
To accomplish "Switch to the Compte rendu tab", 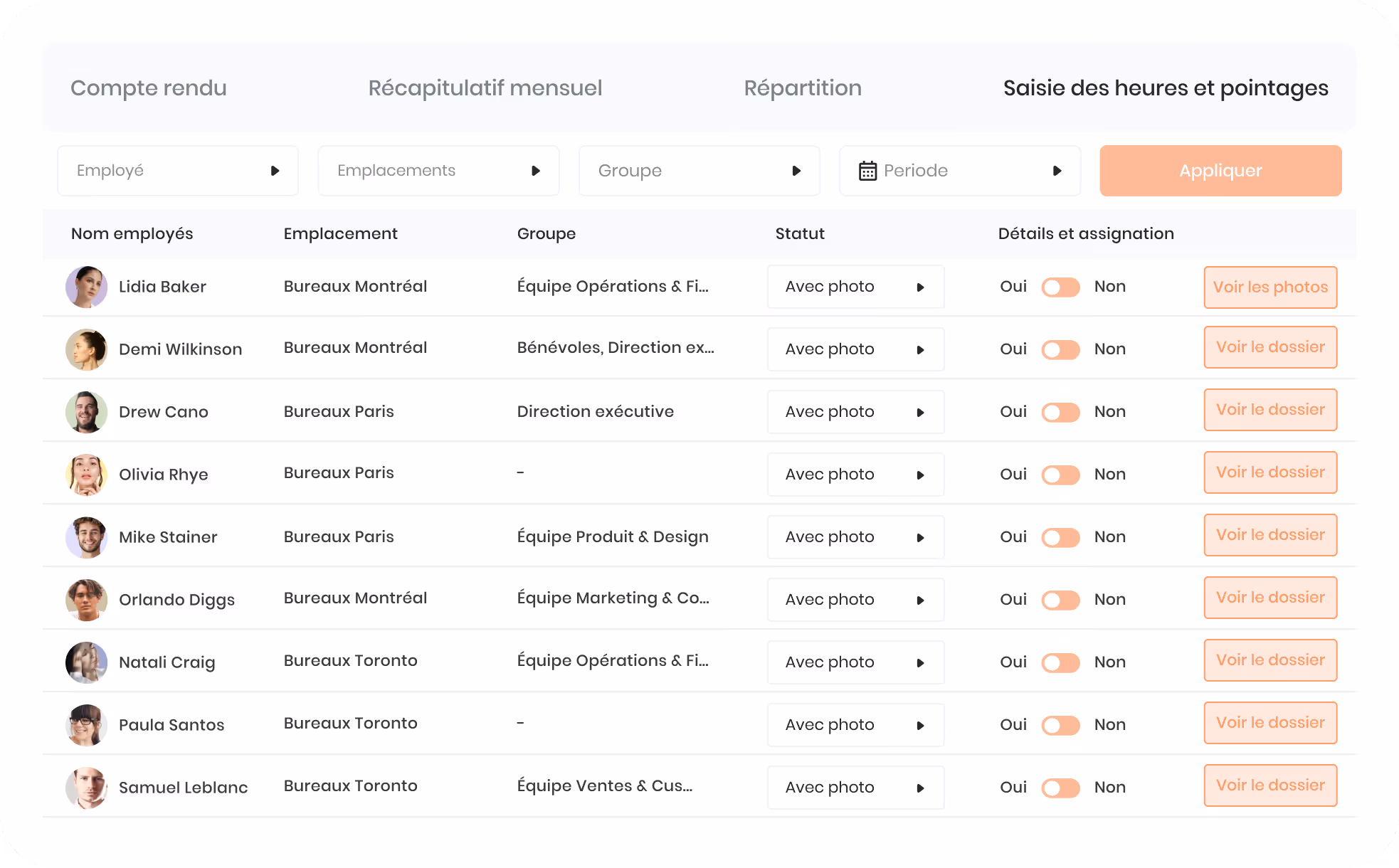I will point(149,88).
